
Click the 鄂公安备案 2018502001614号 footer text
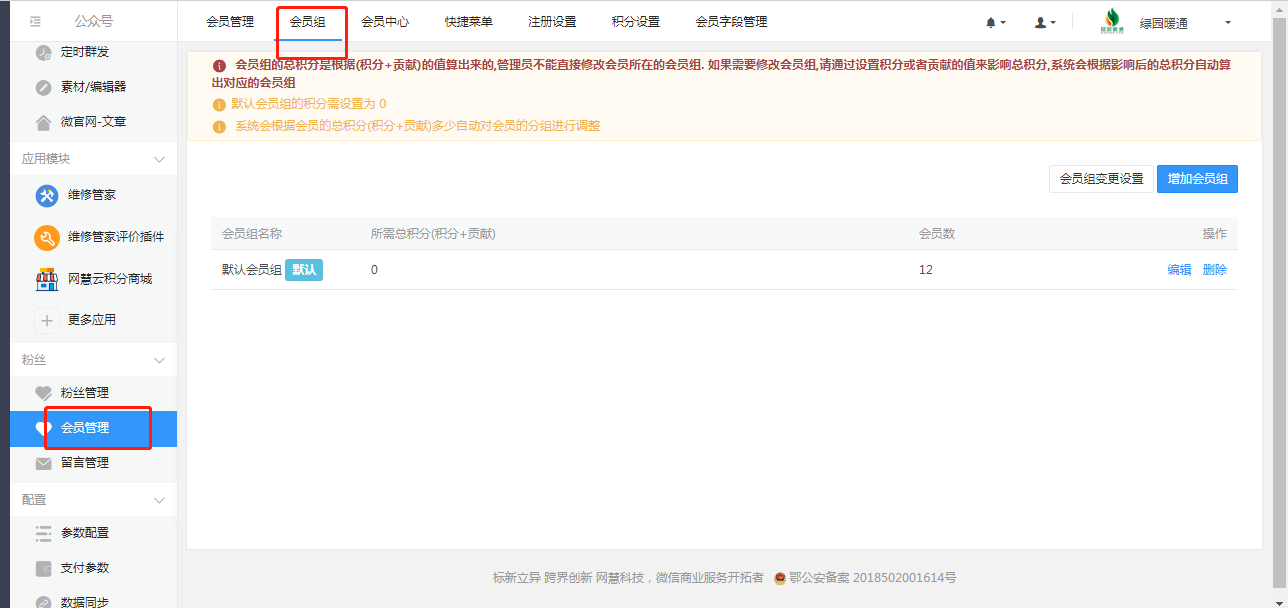[x=873, y=578]
